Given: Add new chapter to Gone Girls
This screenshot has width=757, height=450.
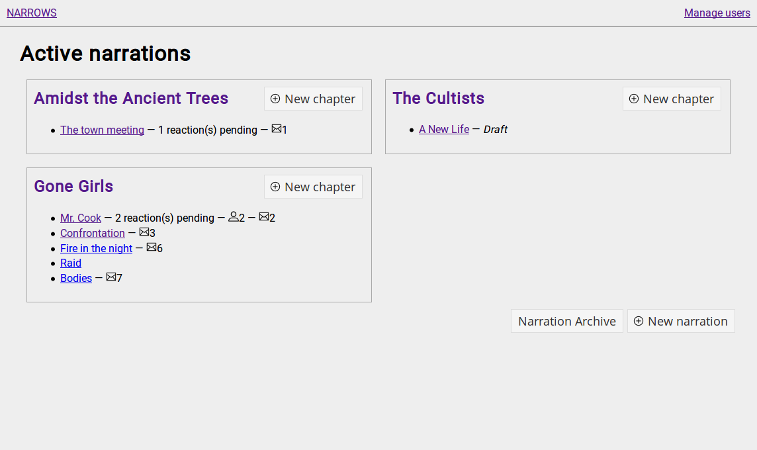Looking at the screenshot, I should tap(313, 187).
